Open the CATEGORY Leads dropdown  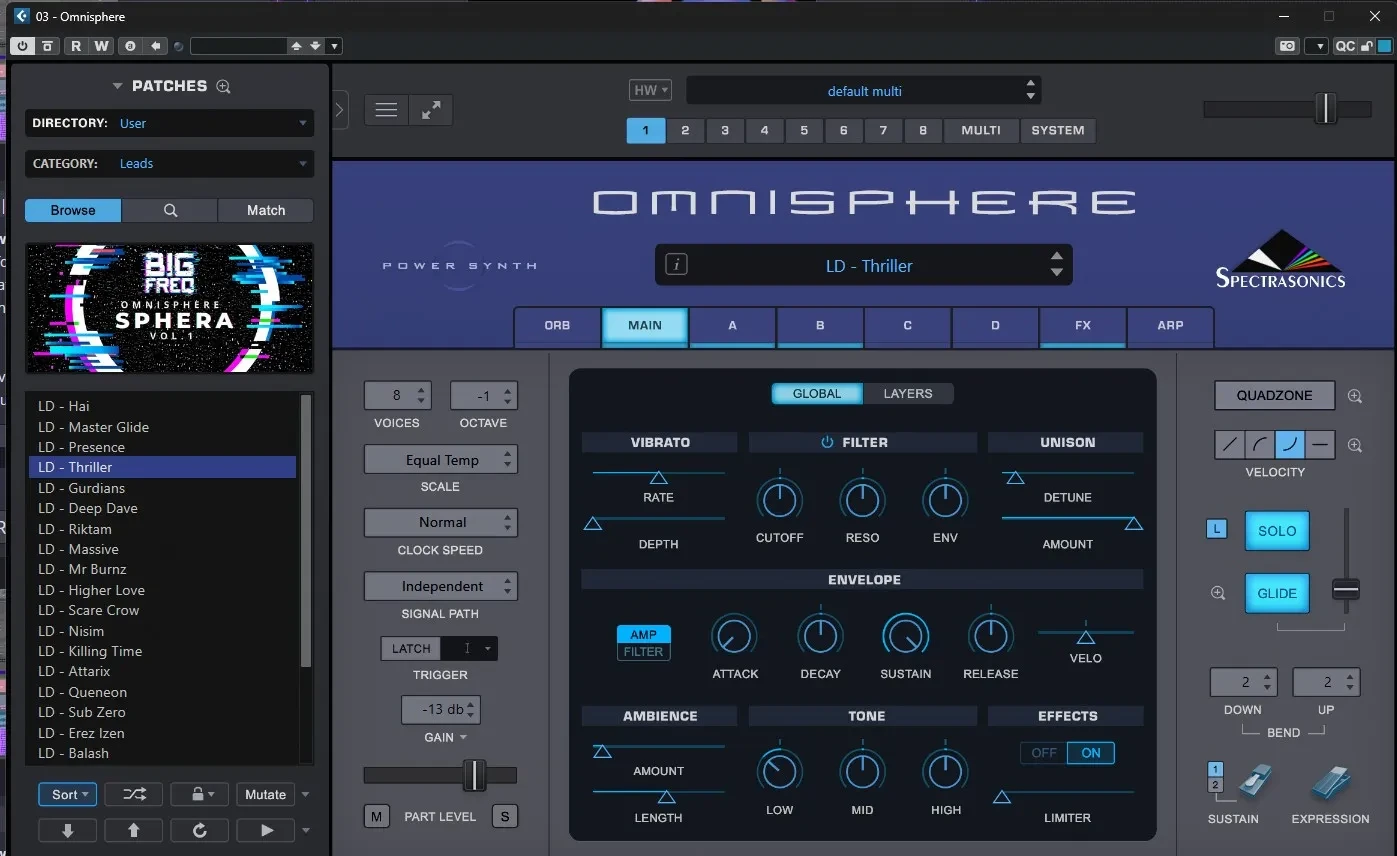pyautogui.click(x=169, y=163)
